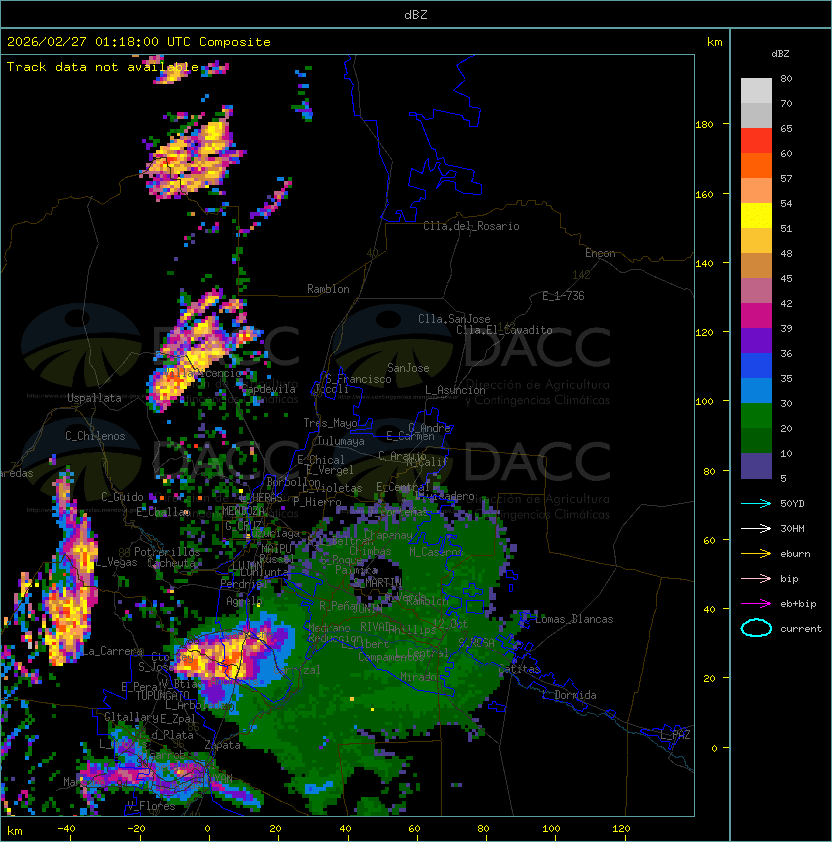Click the white 30HM arrow legend icon
832x842 pixels.
(756, 528)
